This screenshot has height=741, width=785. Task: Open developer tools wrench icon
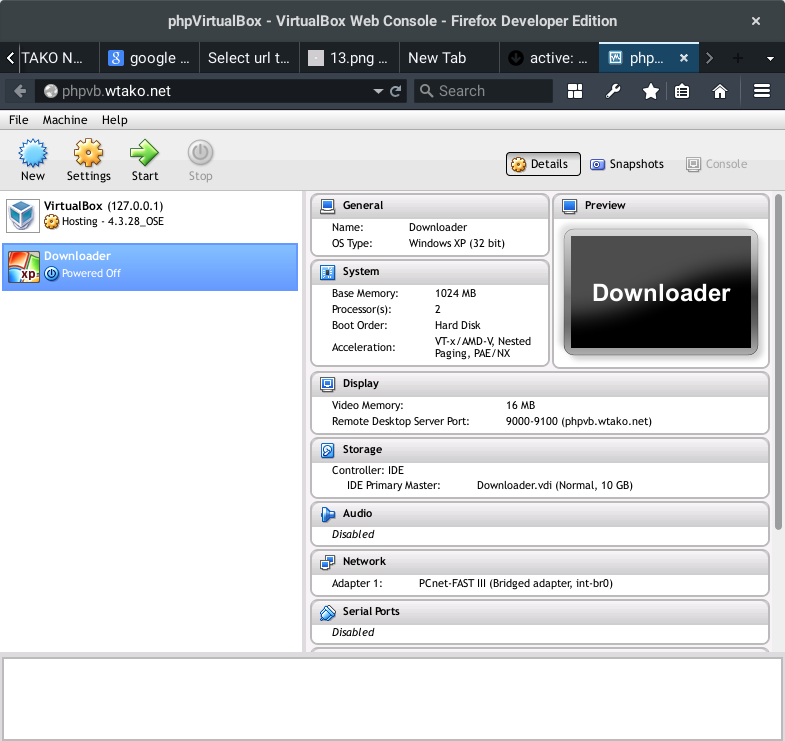(613, 91)
